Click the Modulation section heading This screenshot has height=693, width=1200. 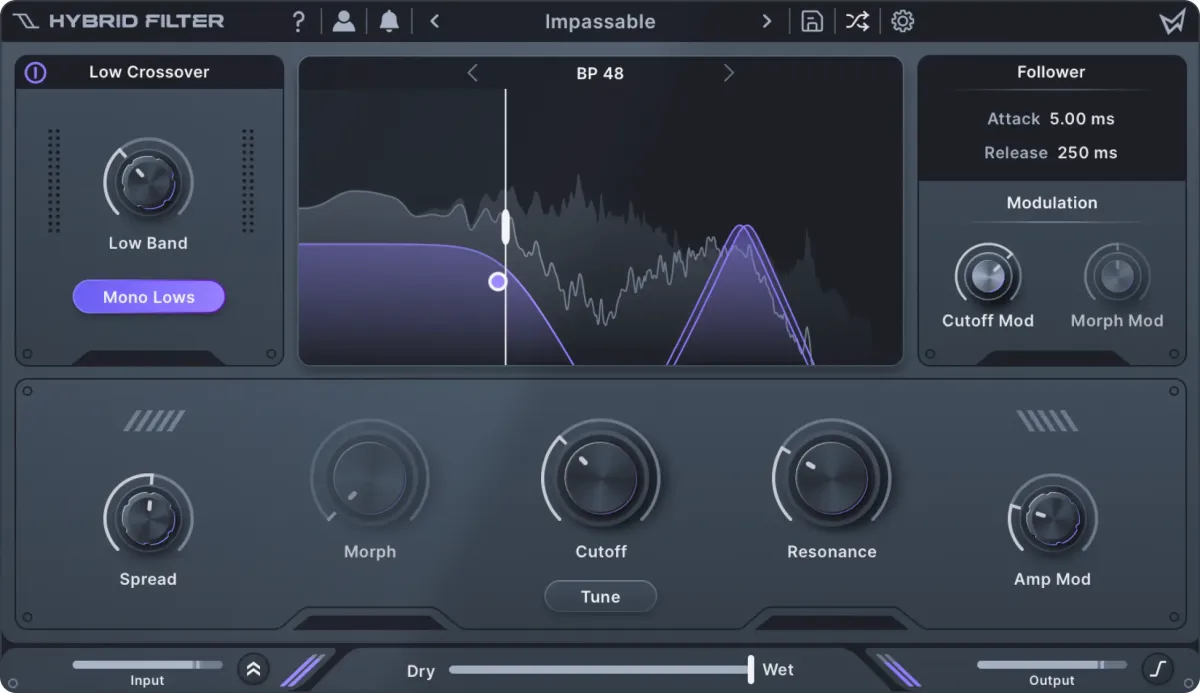(x=1052, y=203)
